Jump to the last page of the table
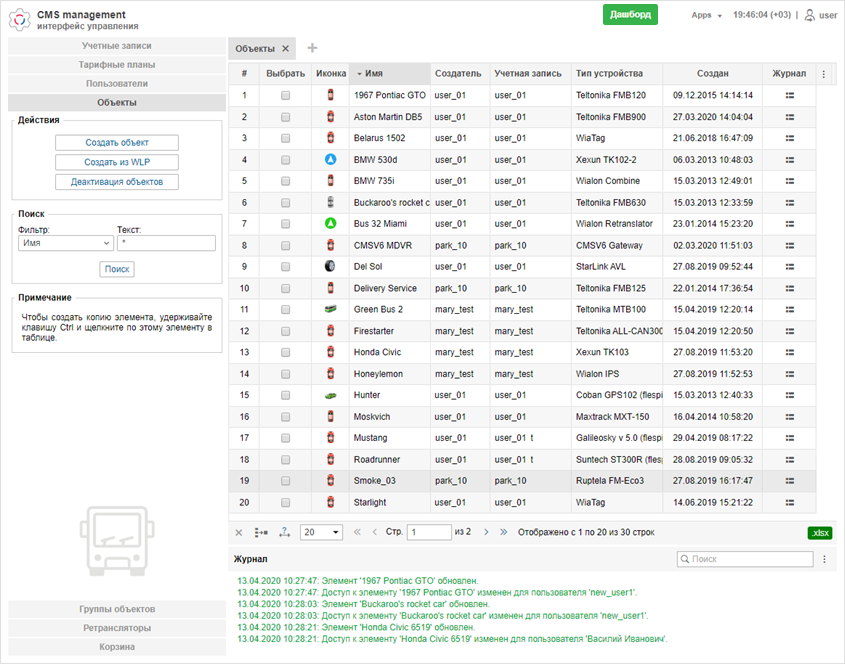 (503, 533)
